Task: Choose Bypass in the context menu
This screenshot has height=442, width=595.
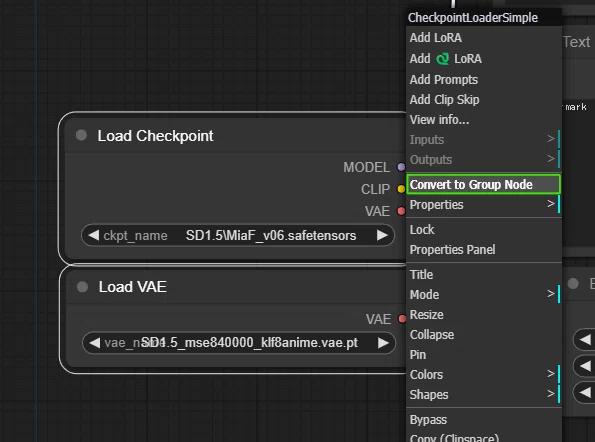Action: 484,420
